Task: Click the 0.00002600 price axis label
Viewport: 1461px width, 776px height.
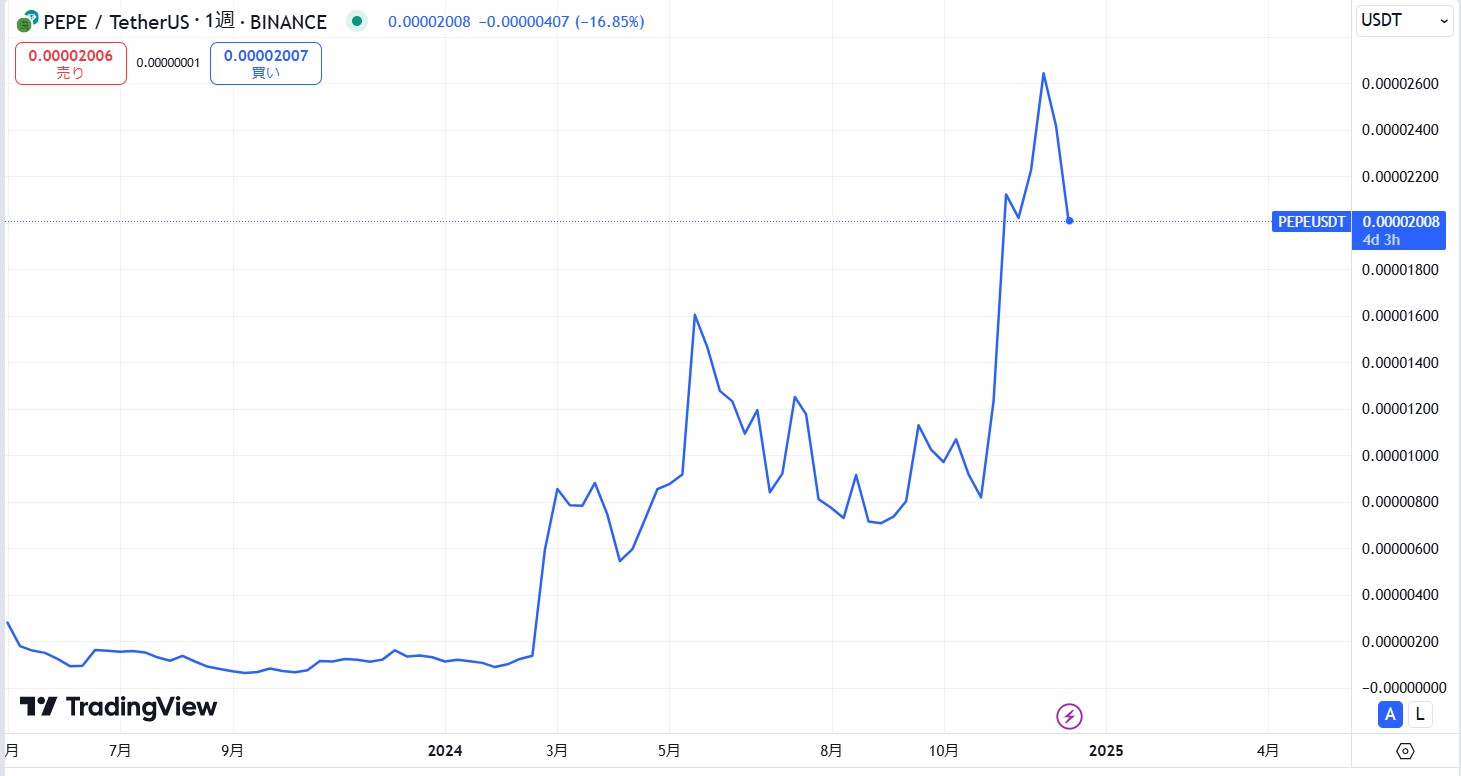Action: click(x=1400, y=84)
